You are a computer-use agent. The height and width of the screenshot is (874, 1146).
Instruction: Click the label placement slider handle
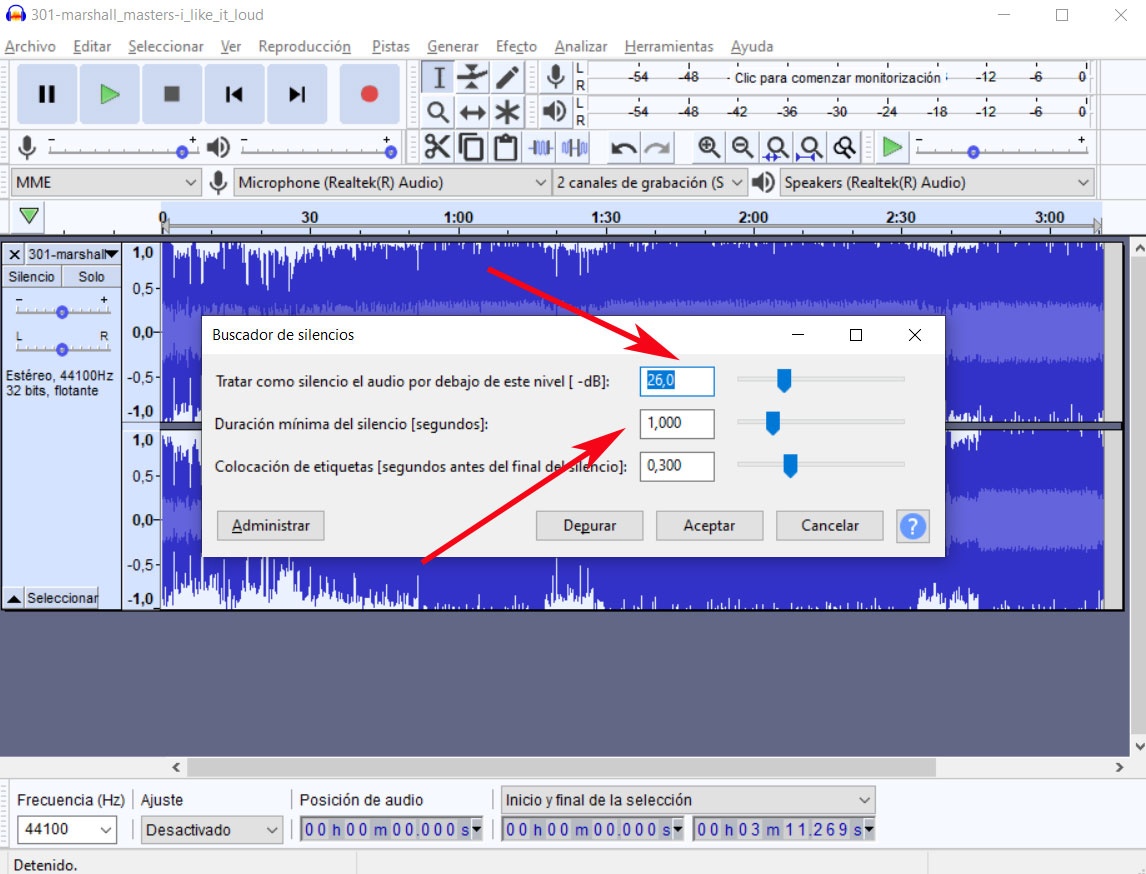click(x=790, y=466)
